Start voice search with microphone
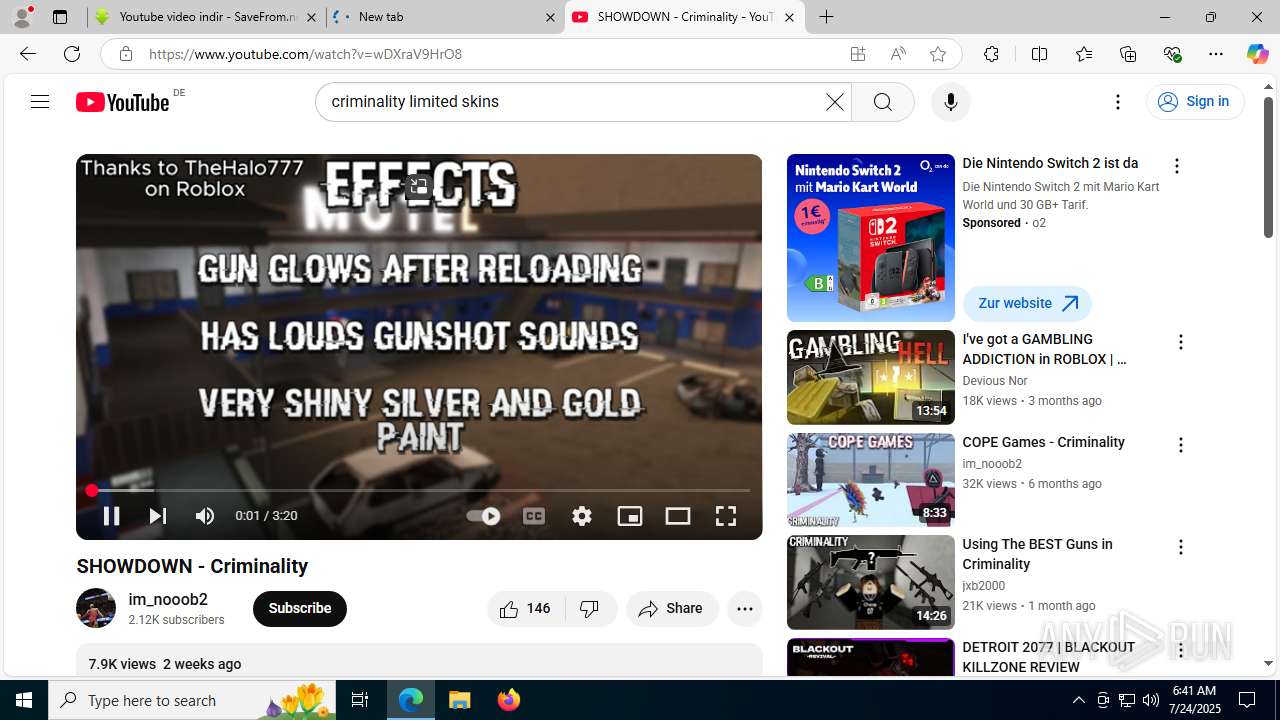This screenshot has height=720, width=1280. 950,102
